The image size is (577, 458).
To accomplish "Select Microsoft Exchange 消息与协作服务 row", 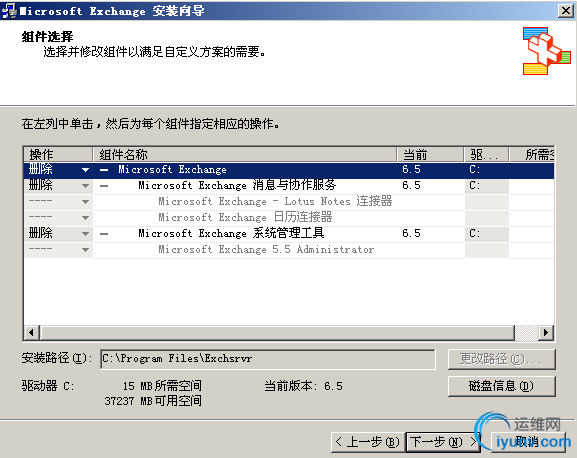I will click(289, 186).
